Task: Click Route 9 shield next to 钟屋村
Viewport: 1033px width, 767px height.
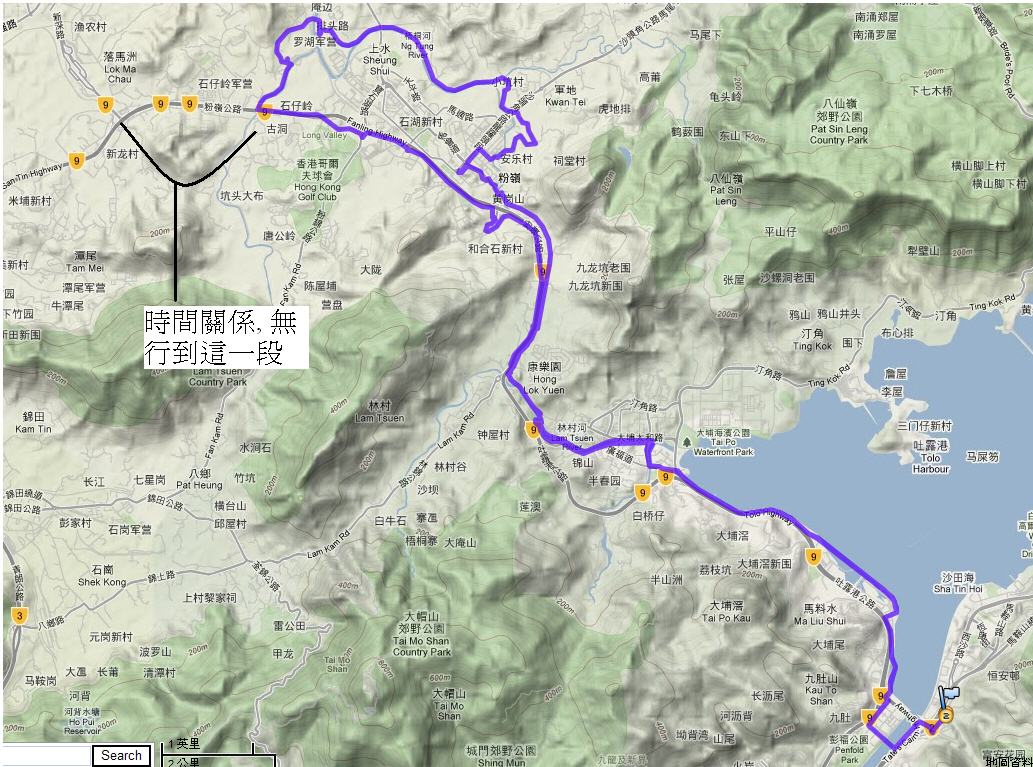Action: (532, 430)
